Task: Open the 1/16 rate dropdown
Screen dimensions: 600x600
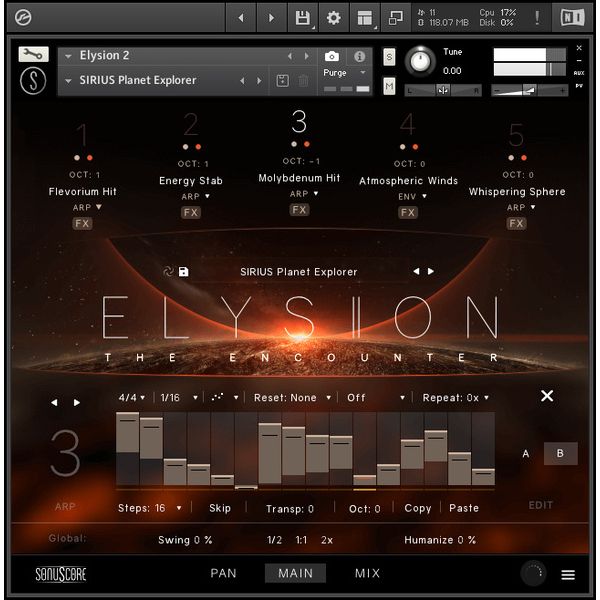Action: (x=179, y=398)
